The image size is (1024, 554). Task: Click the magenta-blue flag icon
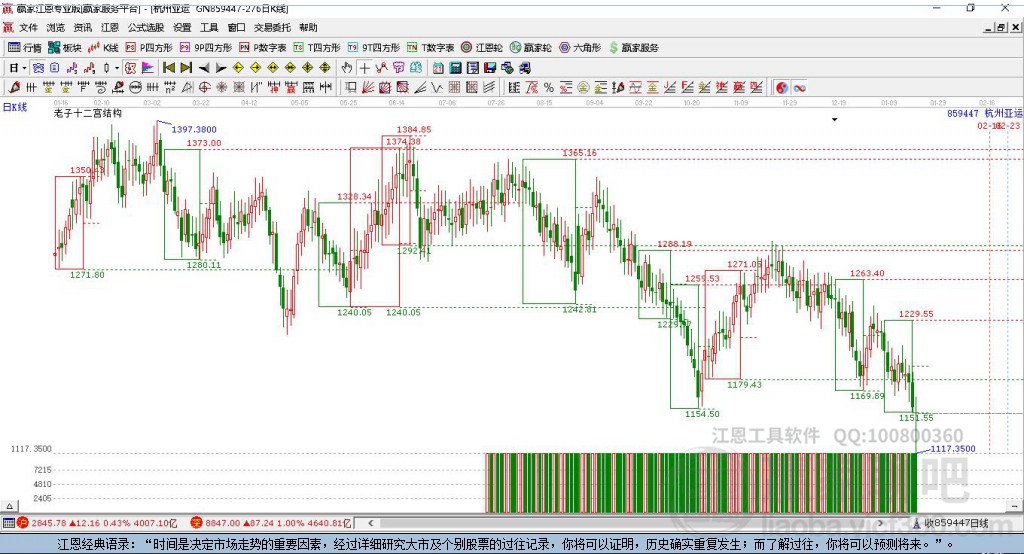(148, 68)
